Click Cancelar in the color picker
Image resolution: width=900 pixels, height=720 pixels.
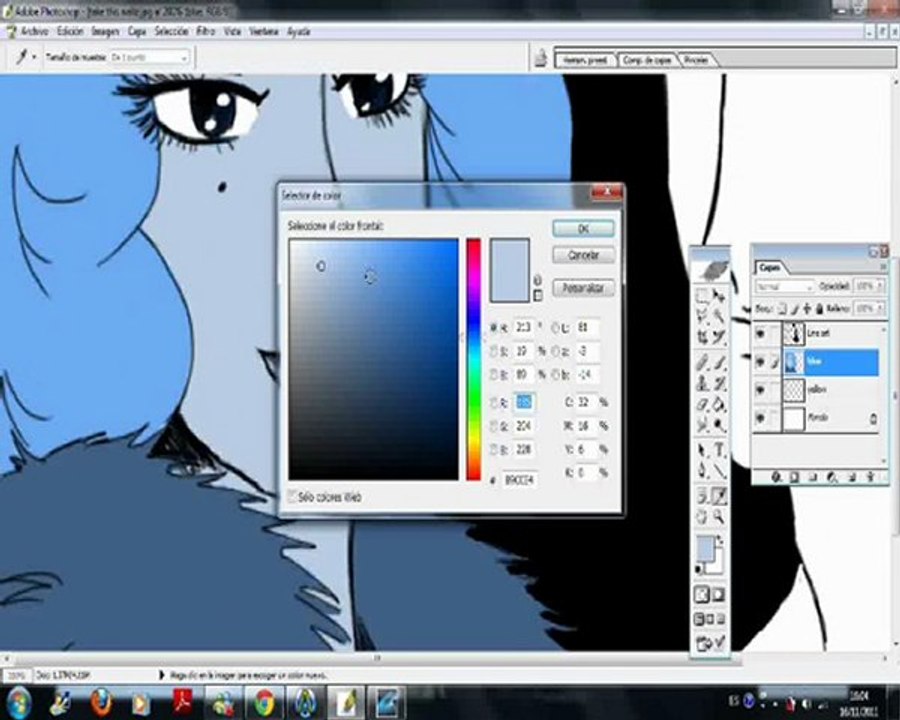[583, 255]
